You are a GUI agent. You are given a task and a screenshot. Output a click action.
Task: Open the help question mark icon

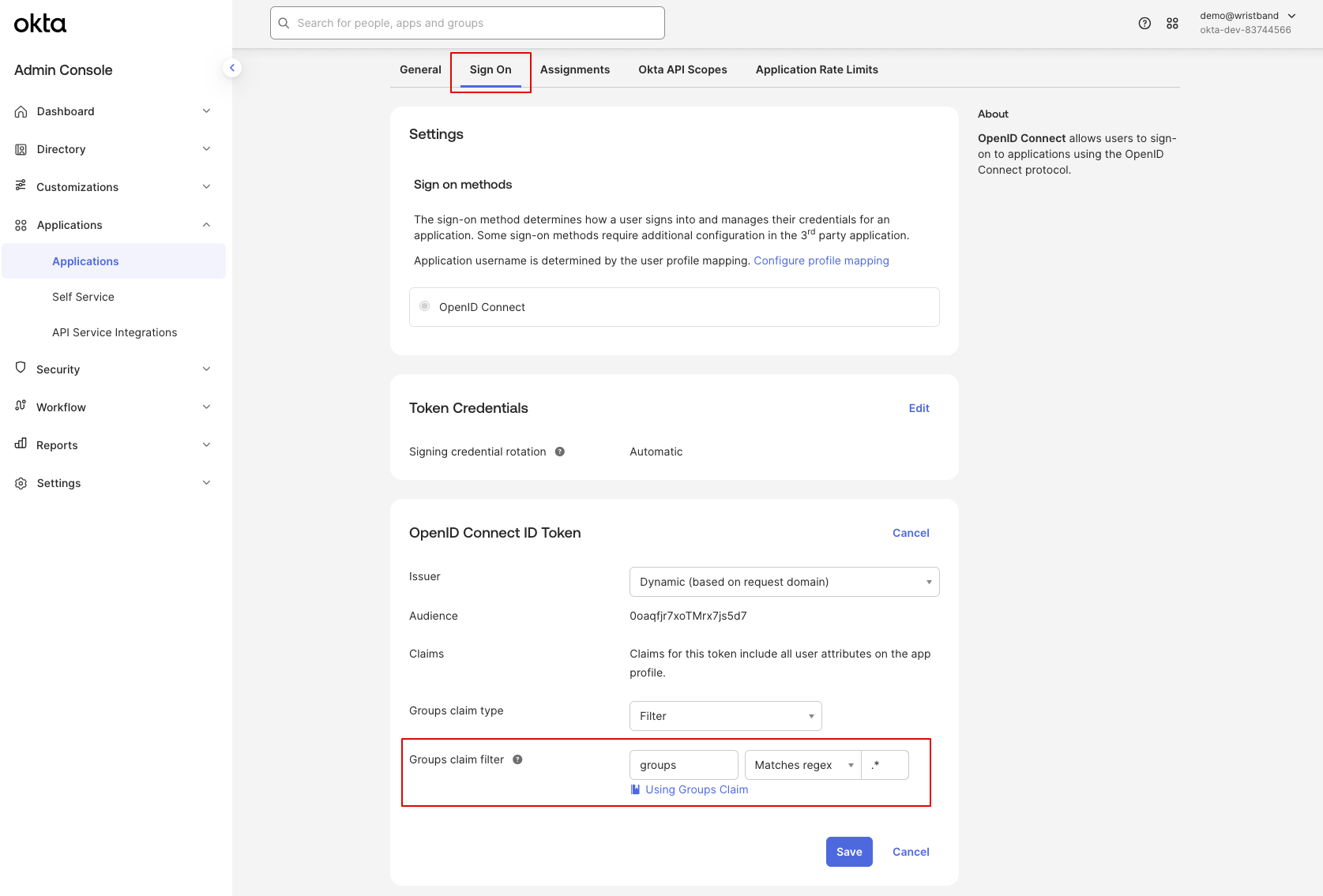click(1144, 23)
